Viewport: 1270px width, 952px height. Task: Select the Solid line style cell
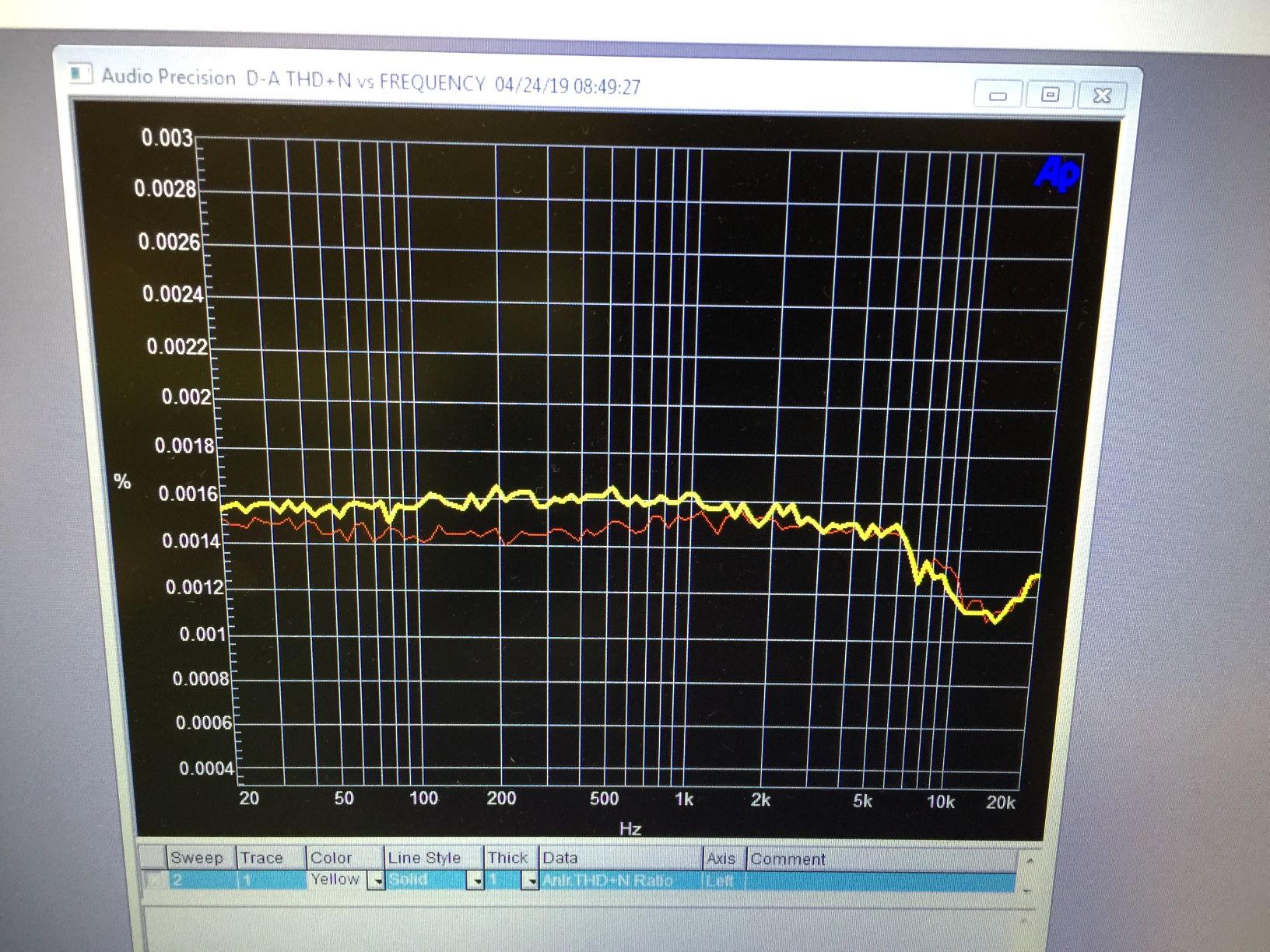426,880
